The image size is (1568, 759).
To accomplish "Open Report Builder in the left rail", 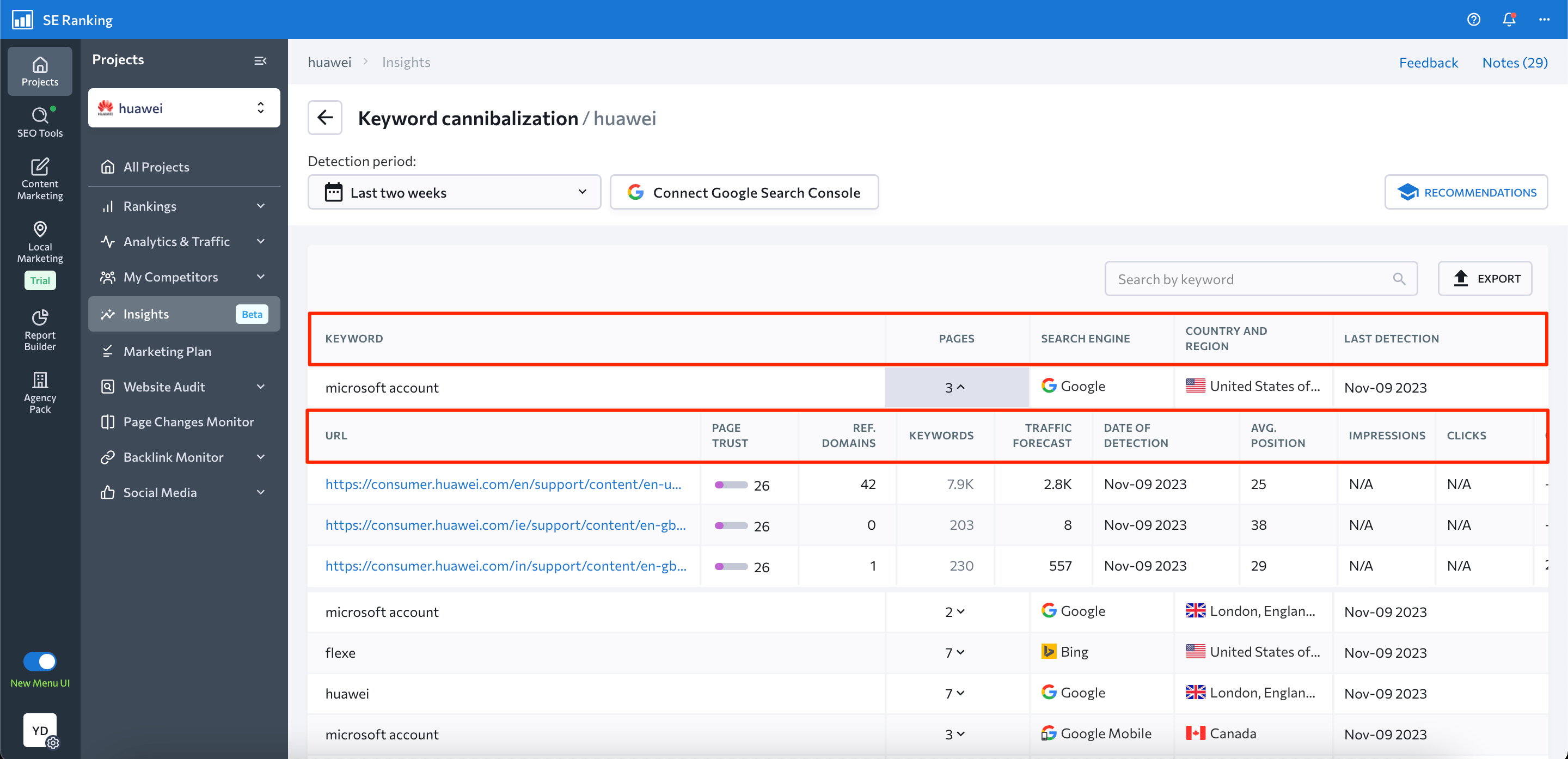I will (40, 329).
